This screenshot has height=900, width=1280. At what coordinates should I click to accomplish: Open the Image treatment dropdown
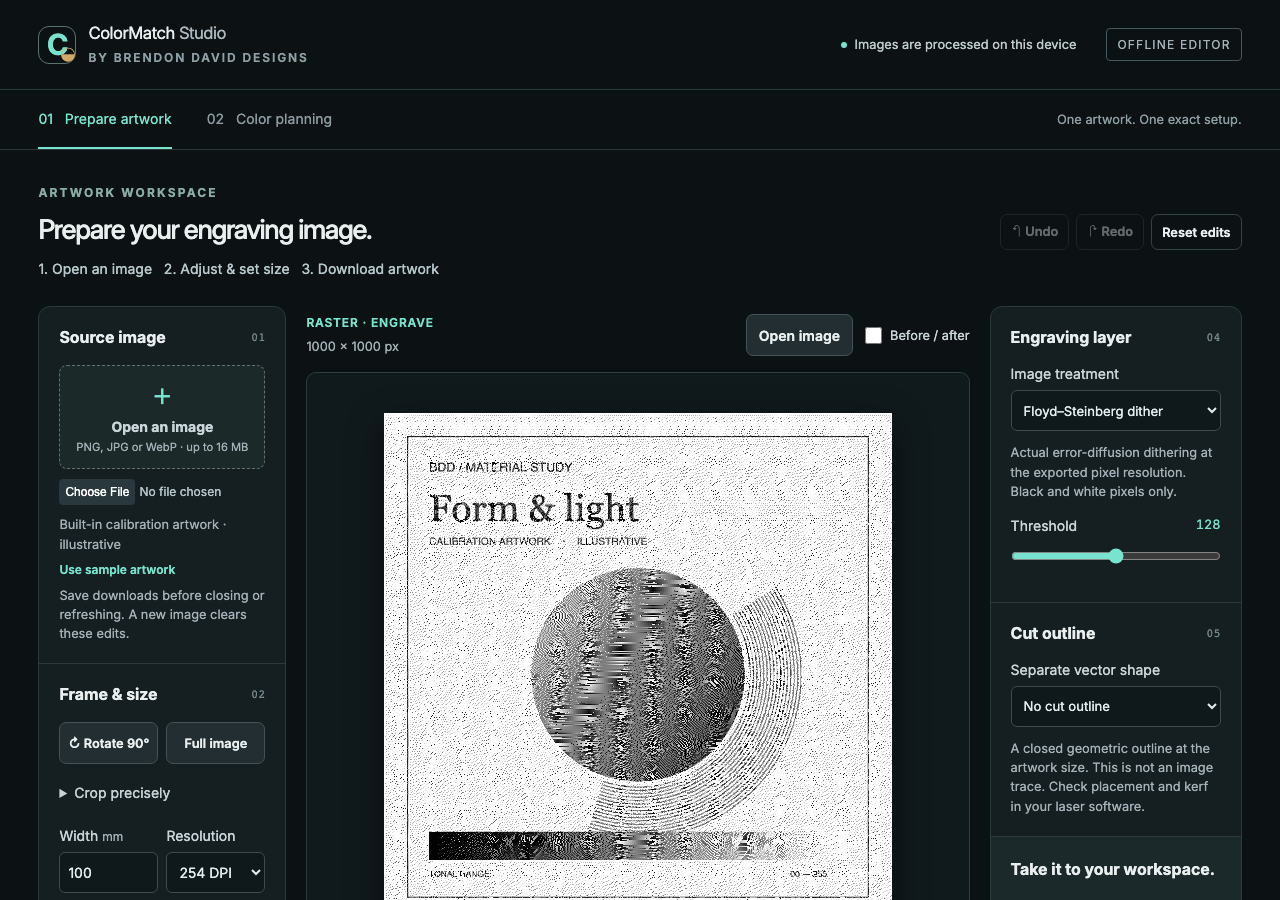1116,410
